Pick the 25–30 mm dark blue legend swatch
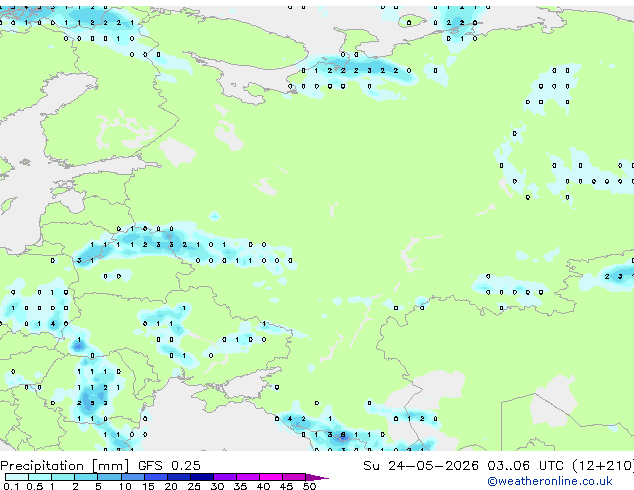This screenshot has width=634, height=490. click(202, 477)
